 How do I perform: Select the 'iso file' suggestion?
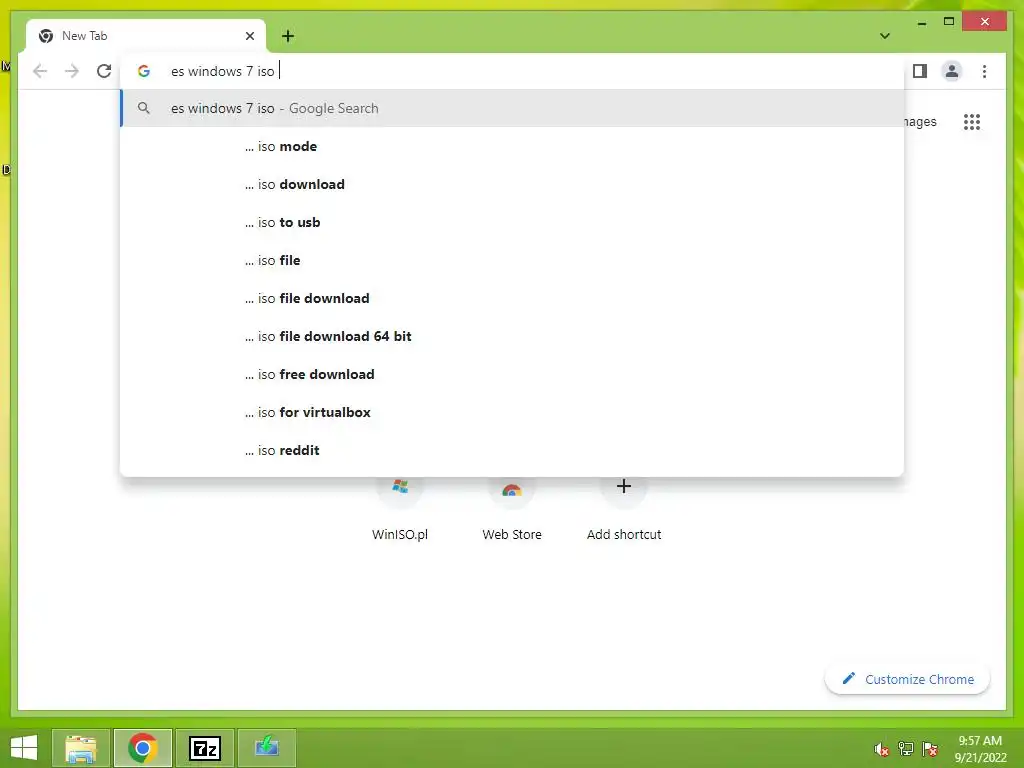point(513,260)
